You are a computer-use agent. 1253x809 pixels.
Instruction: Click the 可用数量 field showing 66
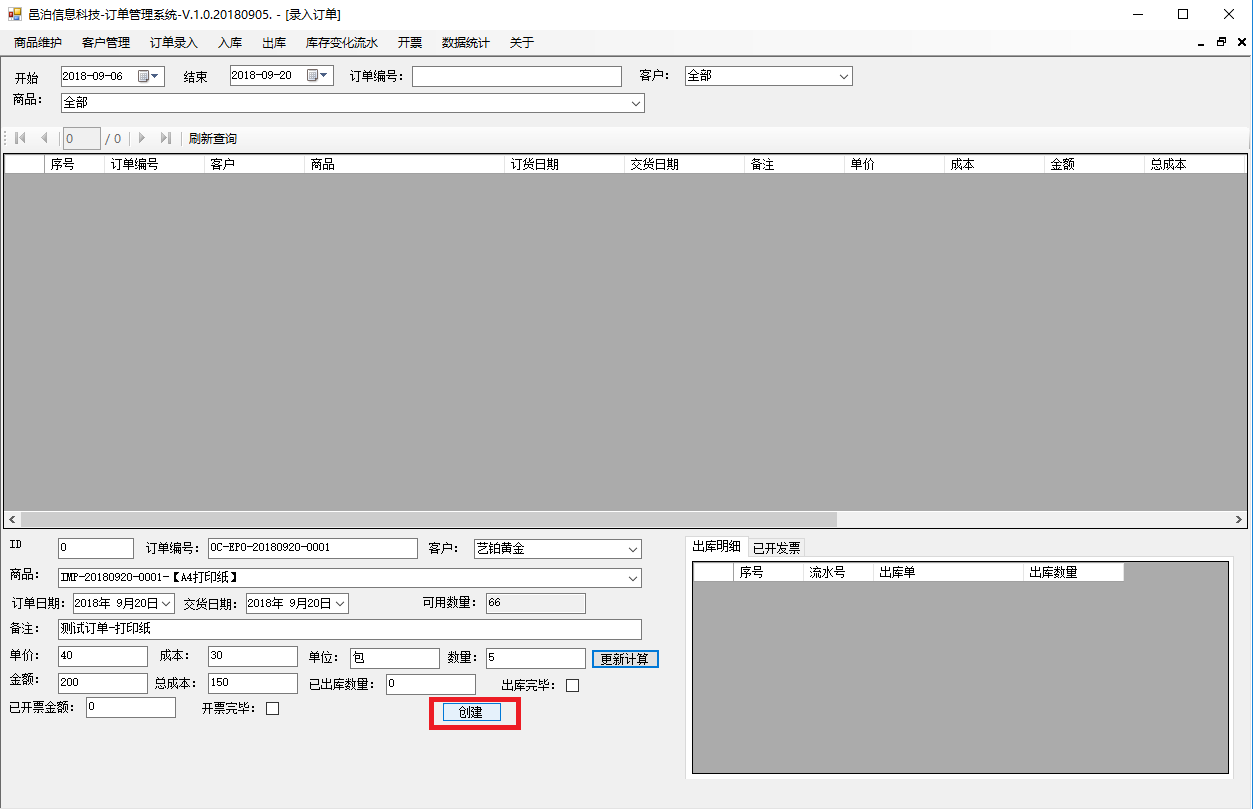(536, 603)
